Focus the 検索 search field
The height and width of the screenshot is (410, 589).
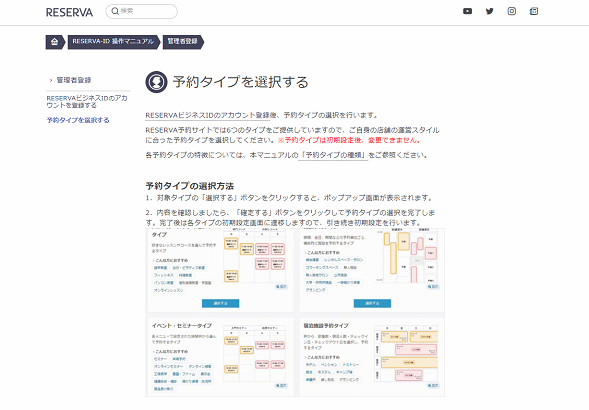coord(142,11)
